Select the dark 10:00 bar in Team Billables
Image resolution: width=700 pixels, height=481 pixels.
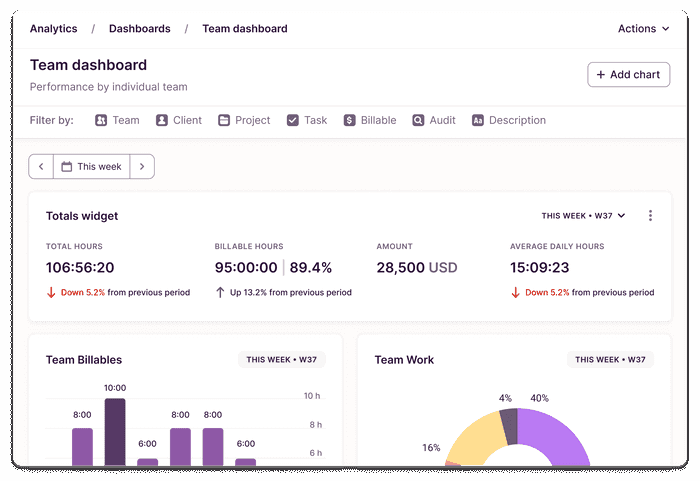coord(115,432)
